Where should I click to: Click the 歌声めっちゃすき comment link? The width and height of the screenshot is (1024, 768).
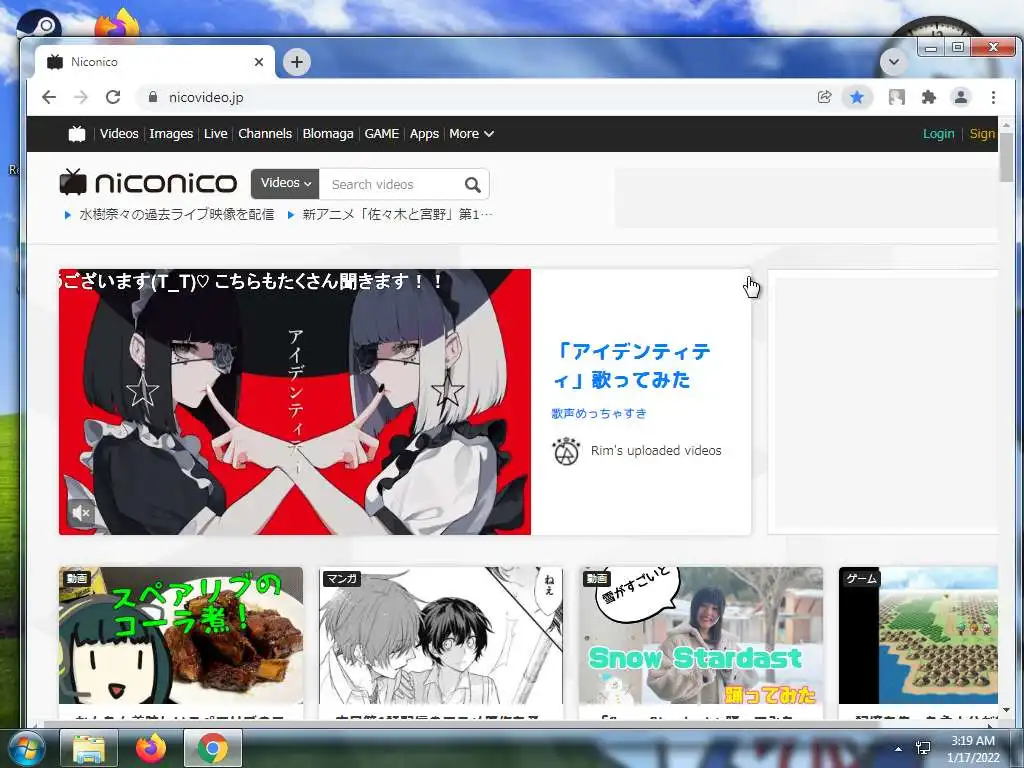pyautogui.click(x=599, y=413)
